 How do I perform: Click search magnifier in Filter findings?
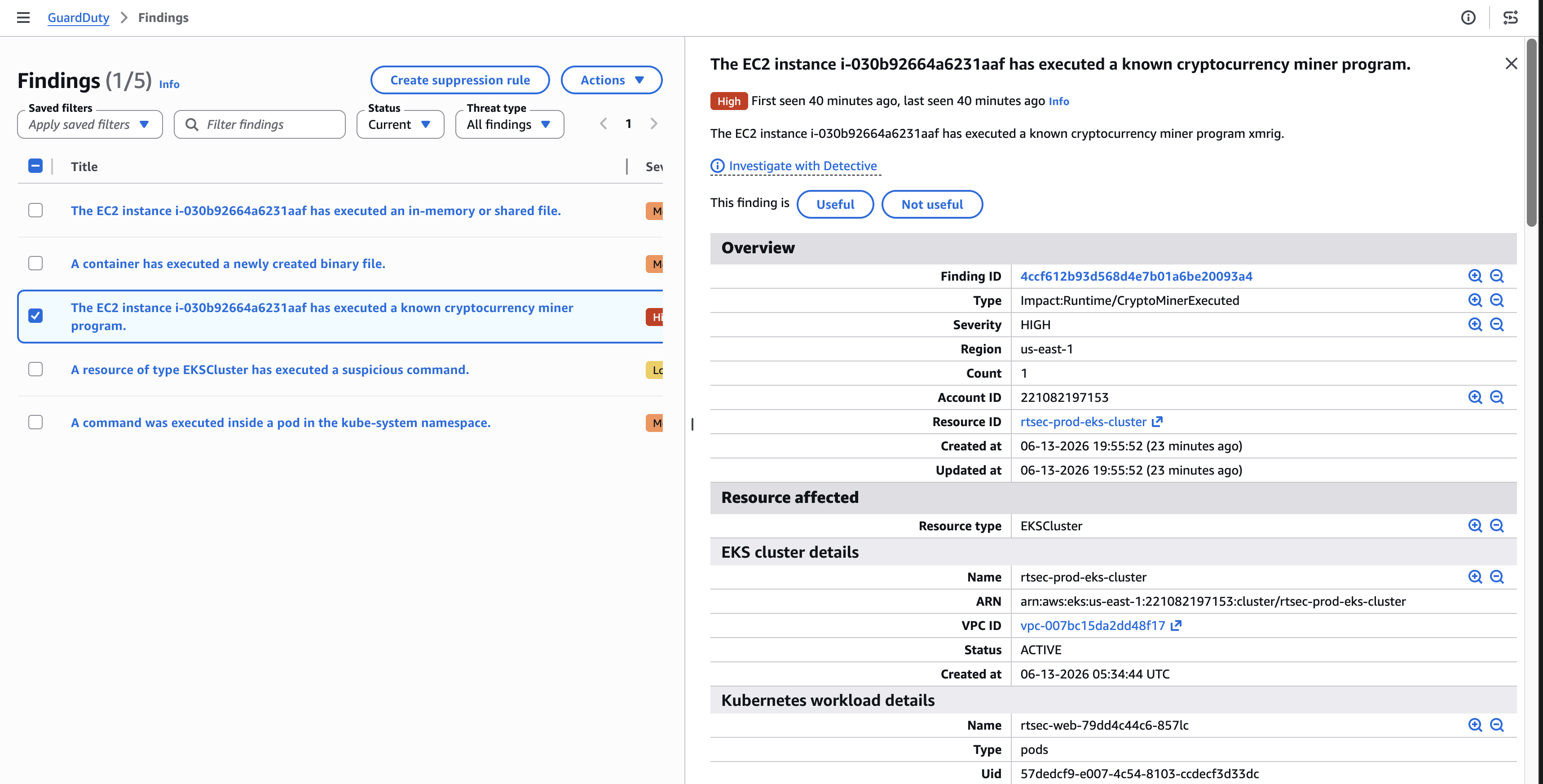(x=192, y=124)
